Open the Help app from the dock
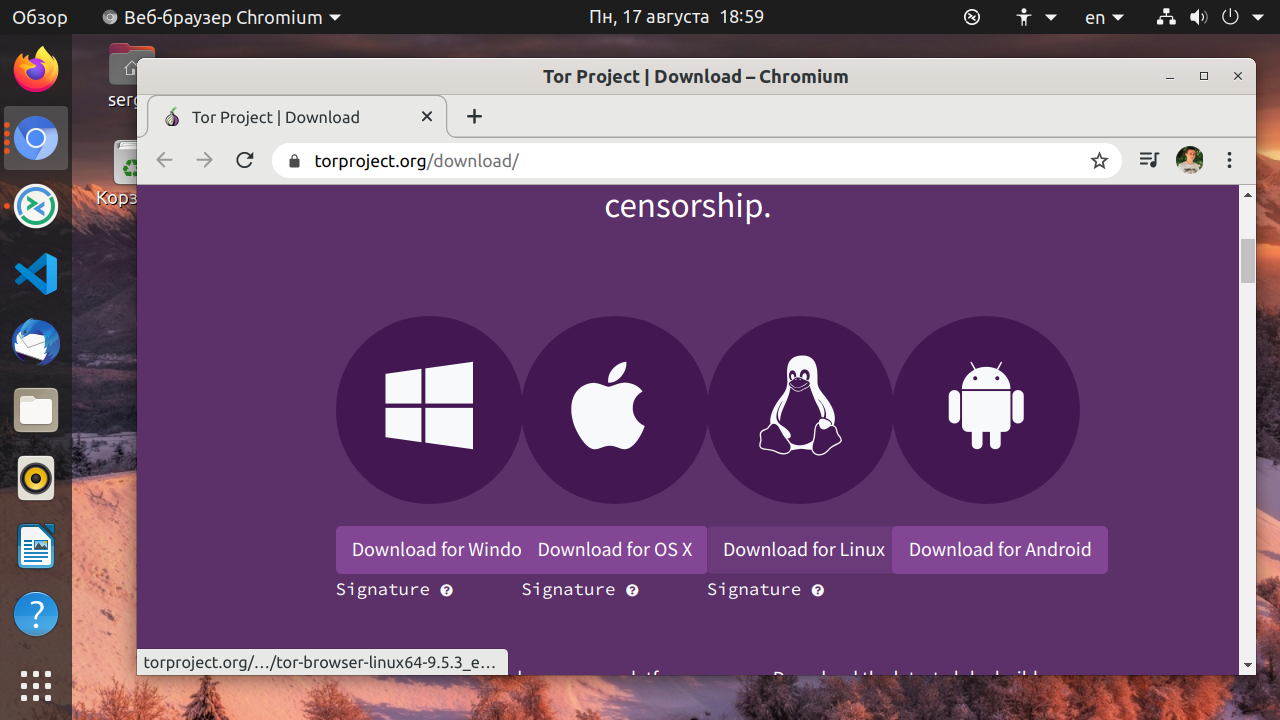This screenshot has width=1280, height=720. [36, 614]
